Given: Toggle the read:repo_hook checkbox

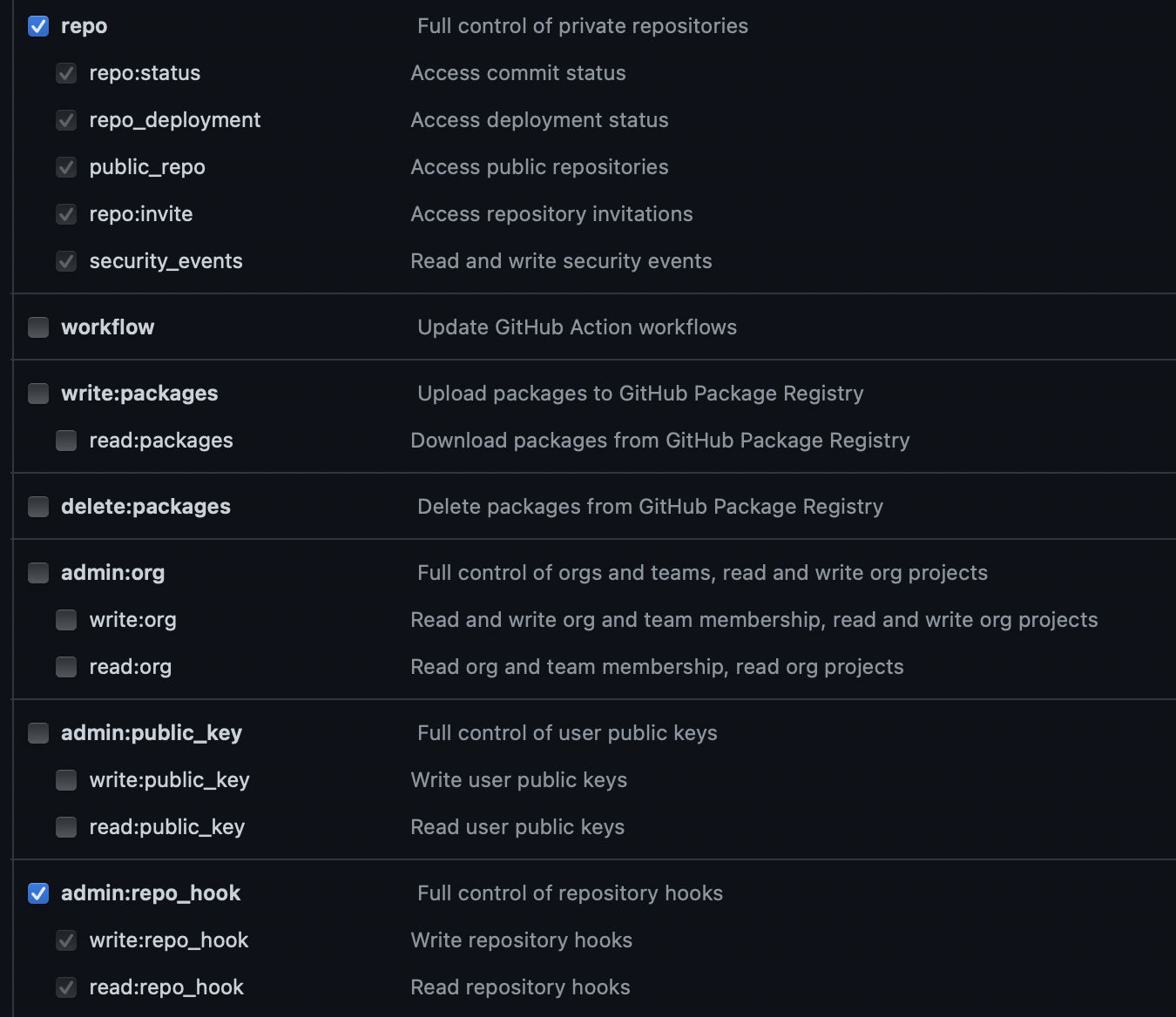Looking at the screenshot, I should 66,987.
